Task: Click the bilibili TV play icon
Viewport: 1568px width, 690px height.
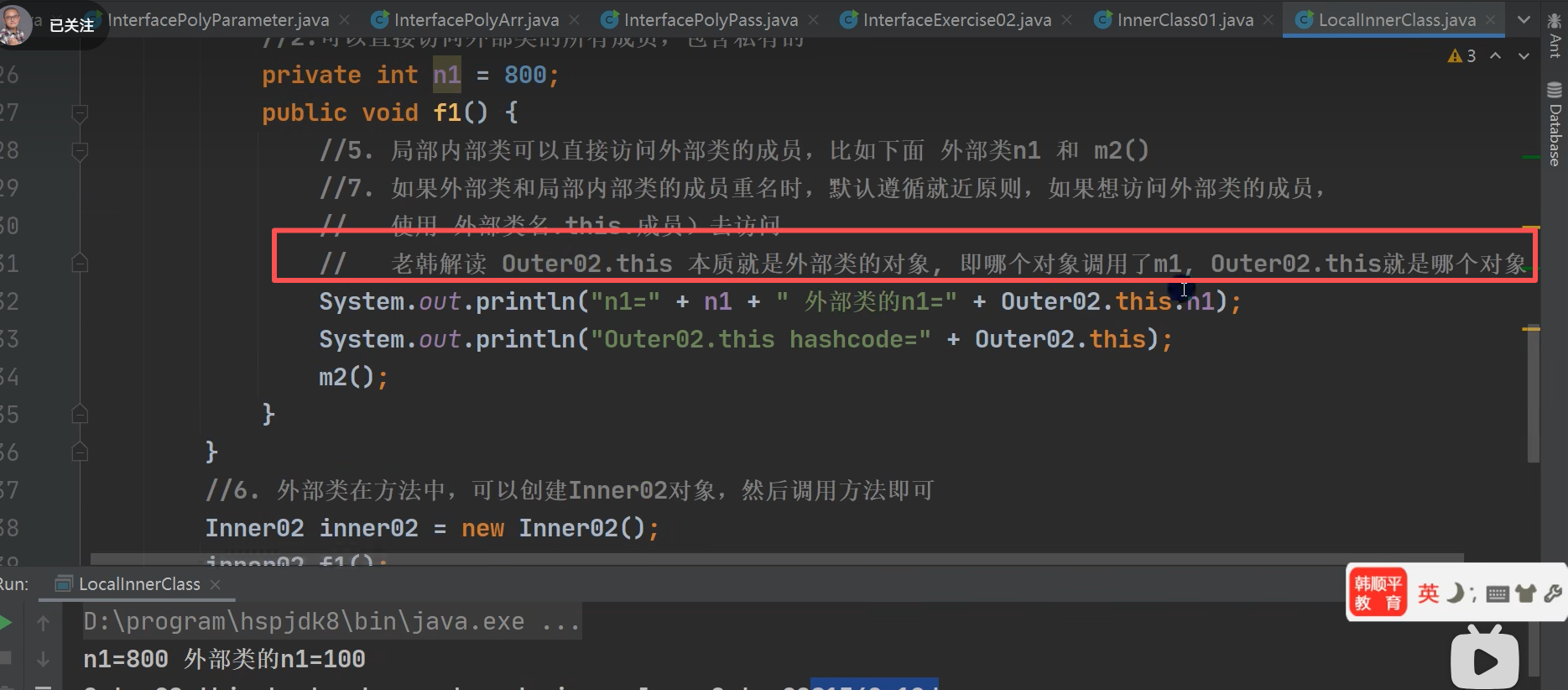Action: click(1485, 658)
